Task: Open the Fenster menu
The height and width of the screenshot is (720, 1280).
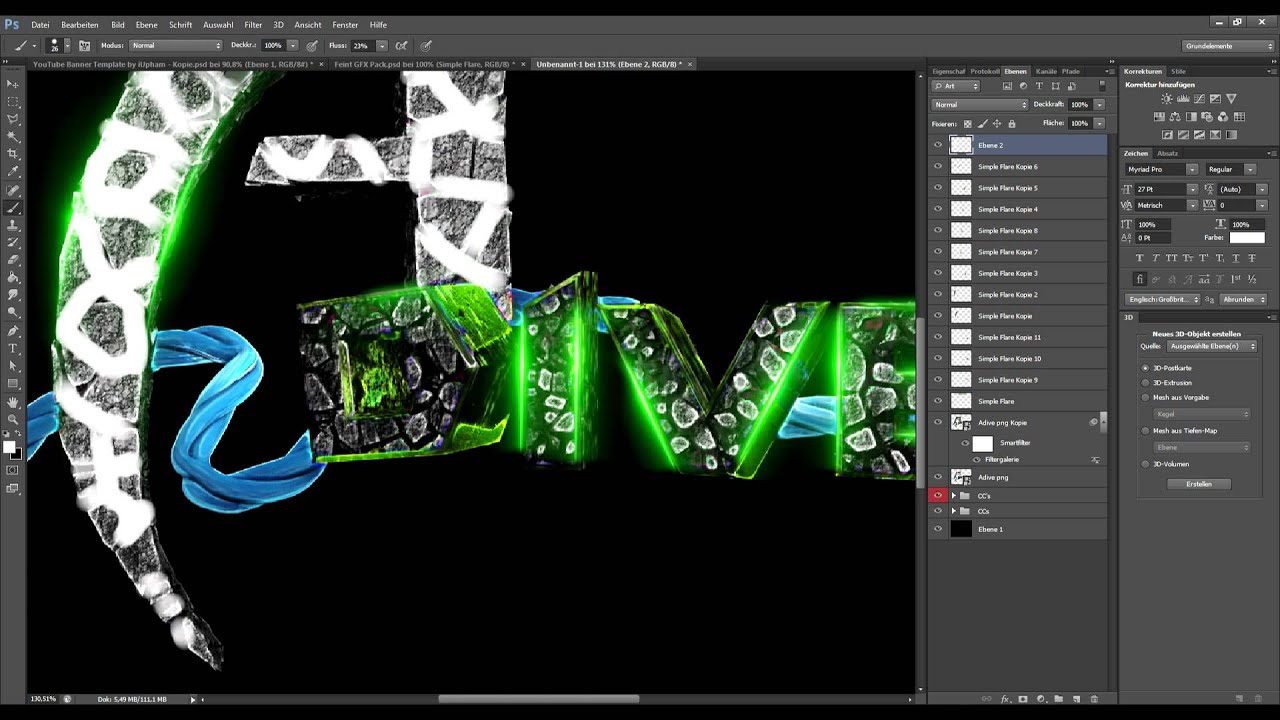Action: pos(345,24)
